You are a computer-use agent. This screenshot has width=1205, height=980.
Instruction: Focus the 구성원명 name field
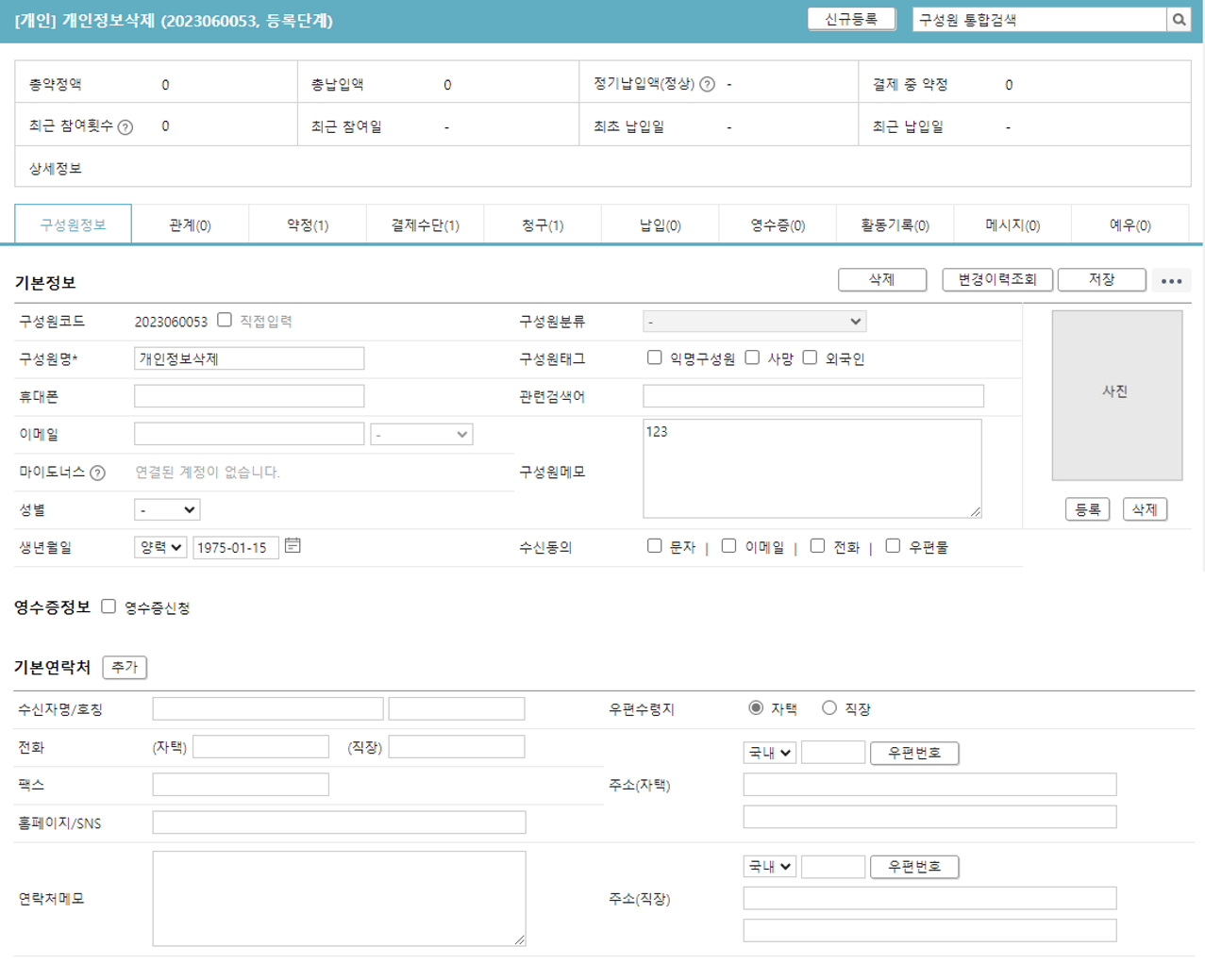pos(249,358)
